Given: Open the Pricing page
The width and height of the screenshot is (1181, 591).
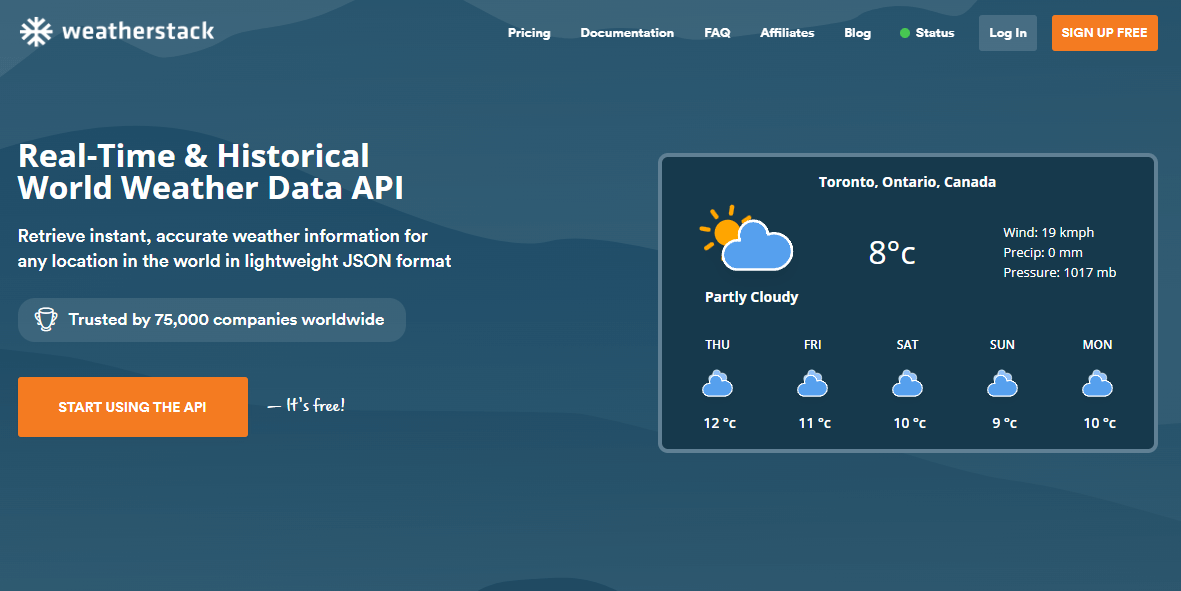Looking at the screenshot, I should pos(529,33).
